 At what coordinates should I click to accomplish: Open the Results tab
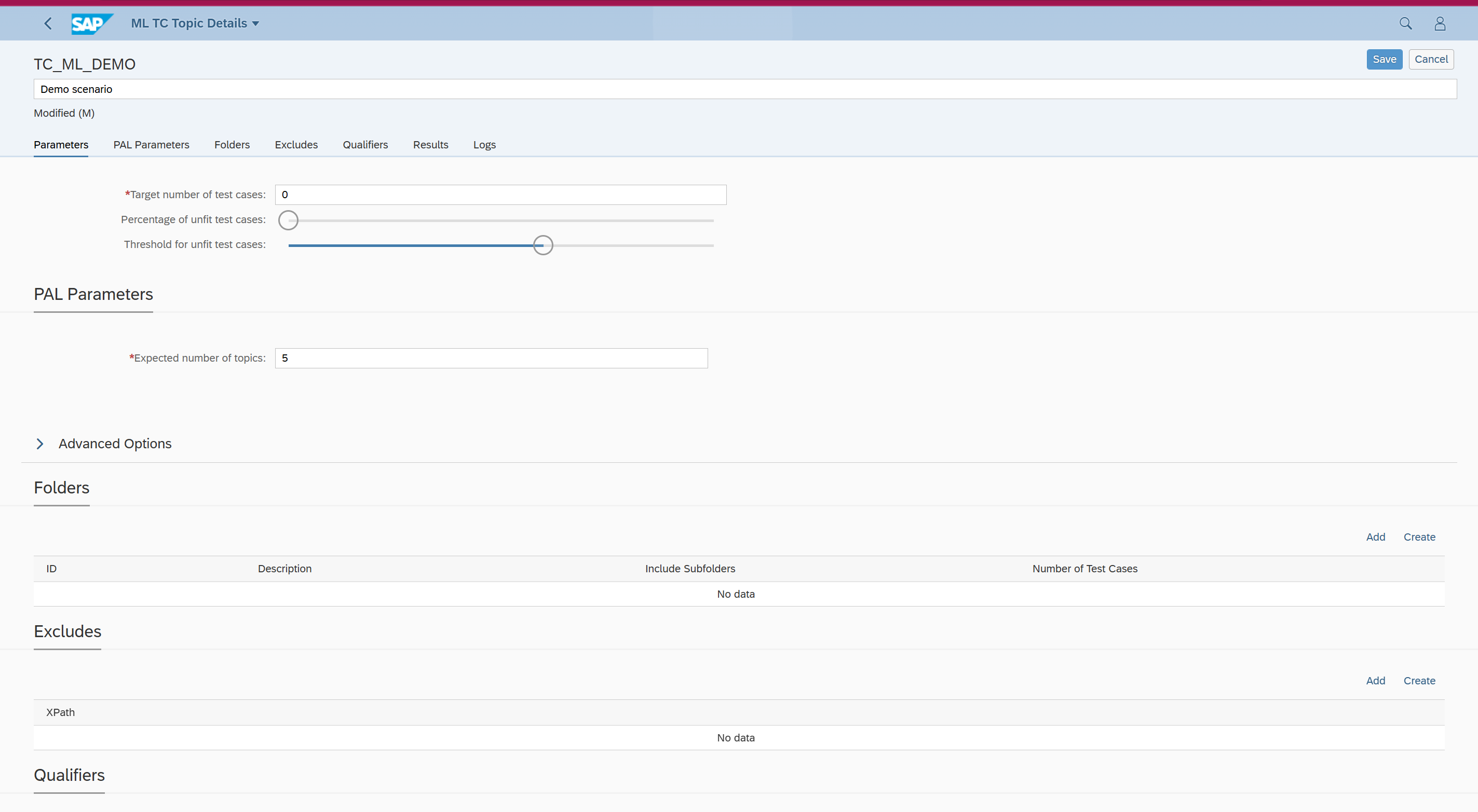[x=430, y=145]
